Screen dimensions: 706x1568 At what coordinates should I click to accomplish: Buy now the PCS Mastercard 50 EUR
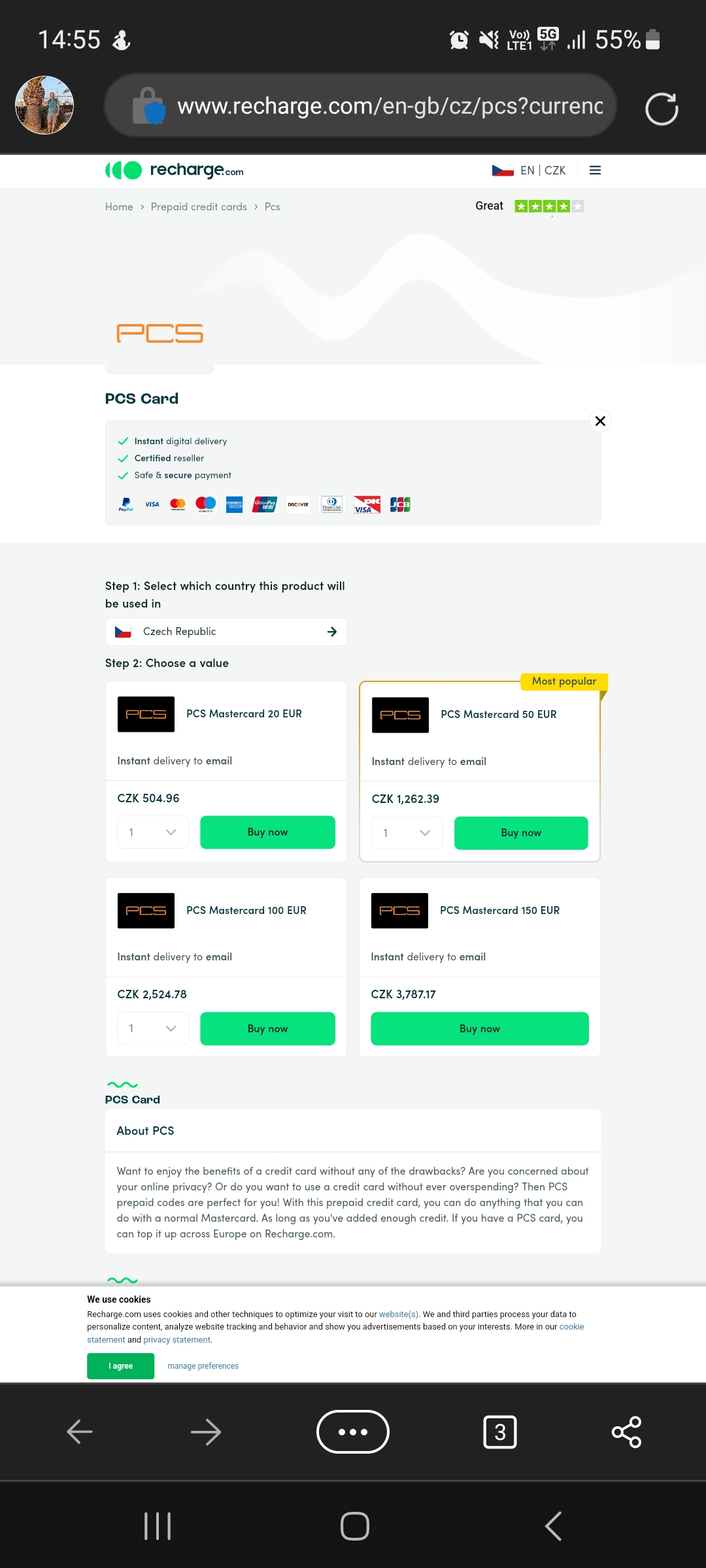pos(521,833)
